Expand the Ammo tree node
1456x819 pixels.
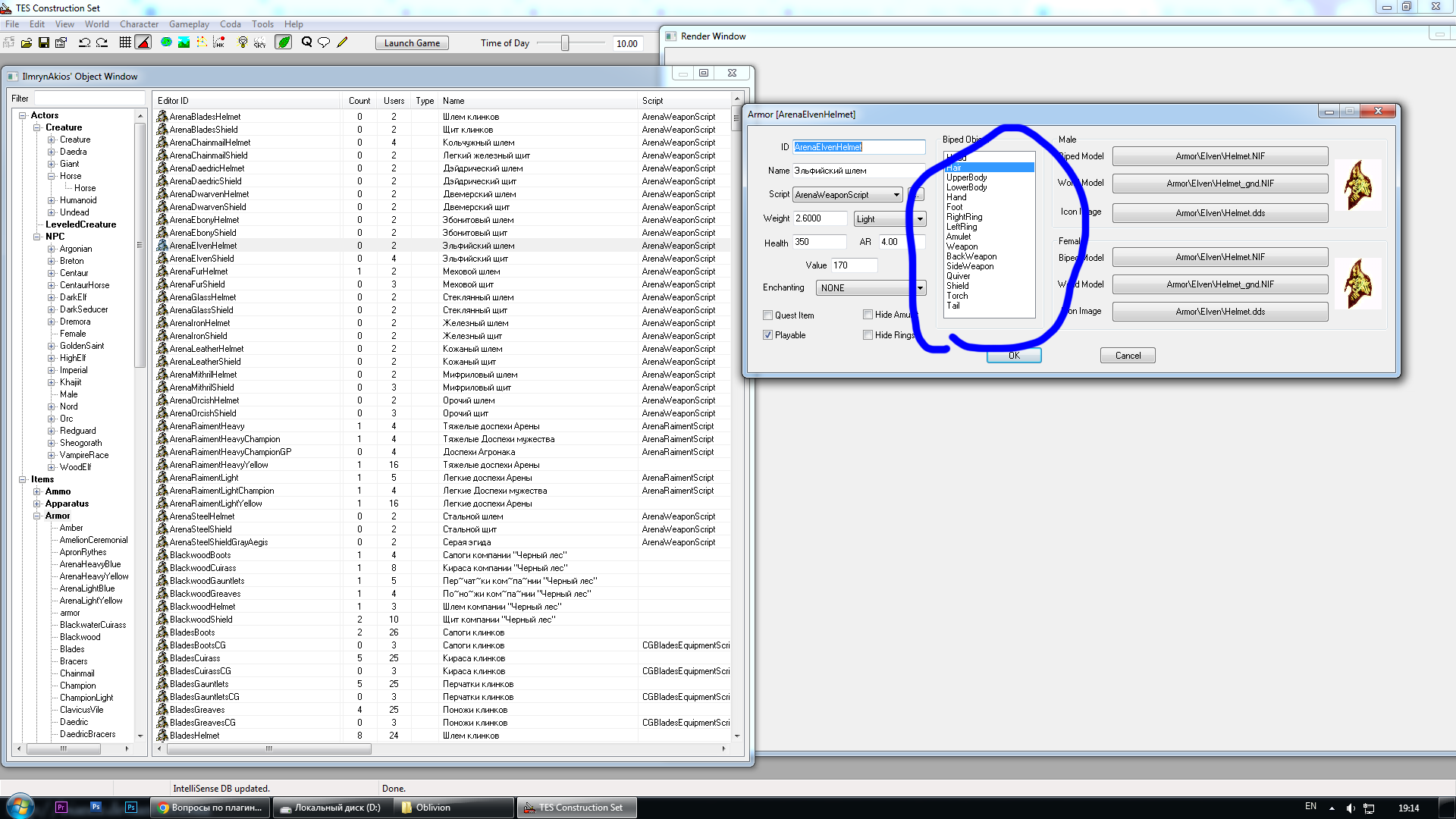coord(37,491)
